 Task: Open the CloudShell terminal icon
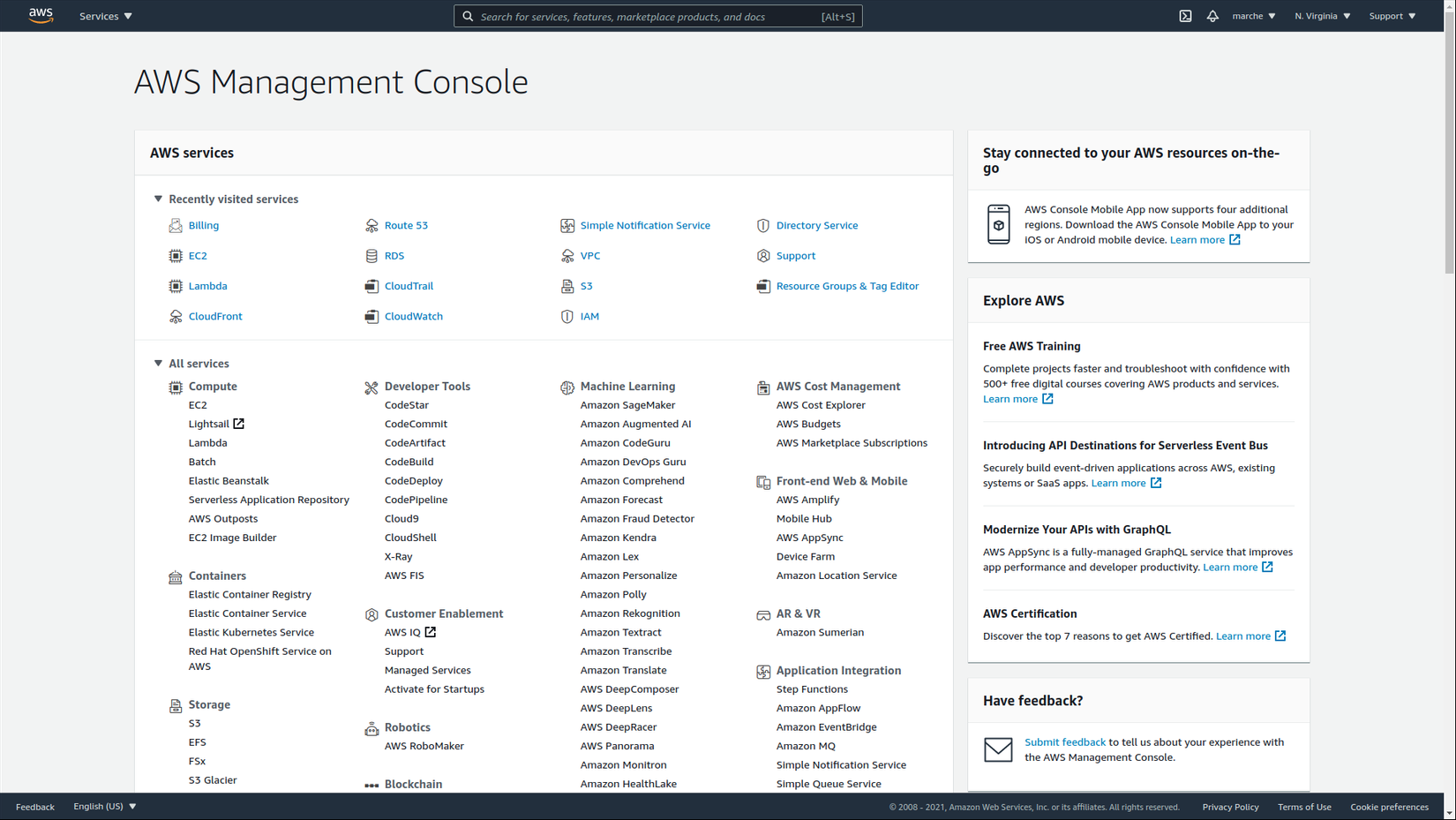click(1185, 16)
